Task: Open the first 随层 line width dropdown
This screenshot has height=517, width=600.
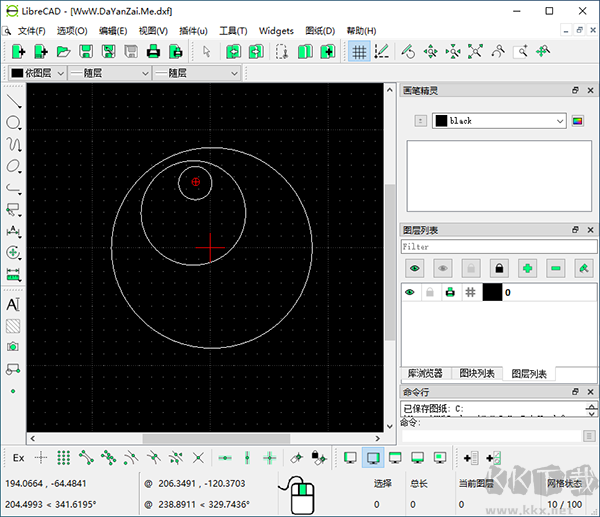Action: click(109, 73)
